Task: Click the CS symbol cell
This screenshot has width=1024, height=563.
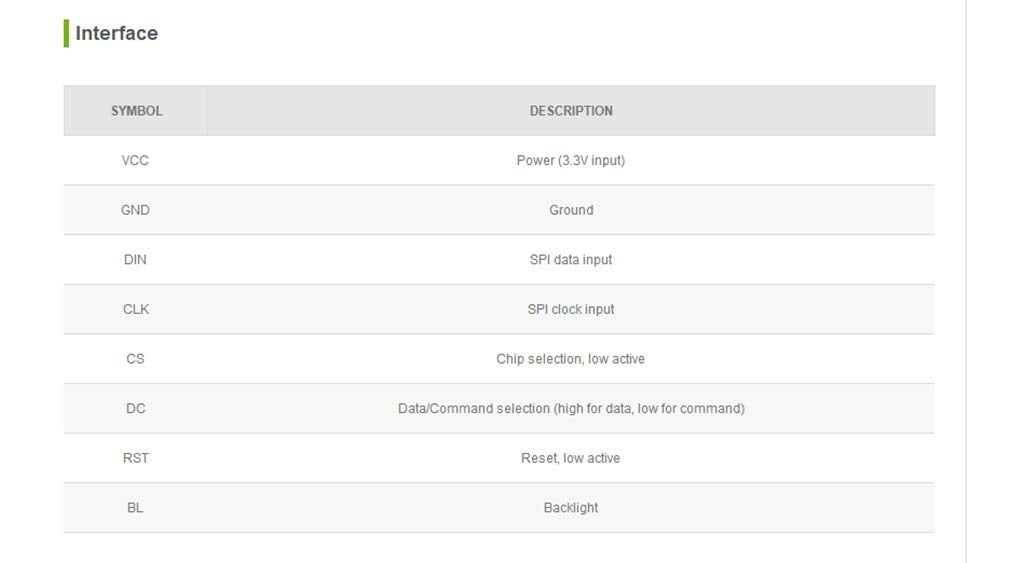Action: (x=135, y=359)
